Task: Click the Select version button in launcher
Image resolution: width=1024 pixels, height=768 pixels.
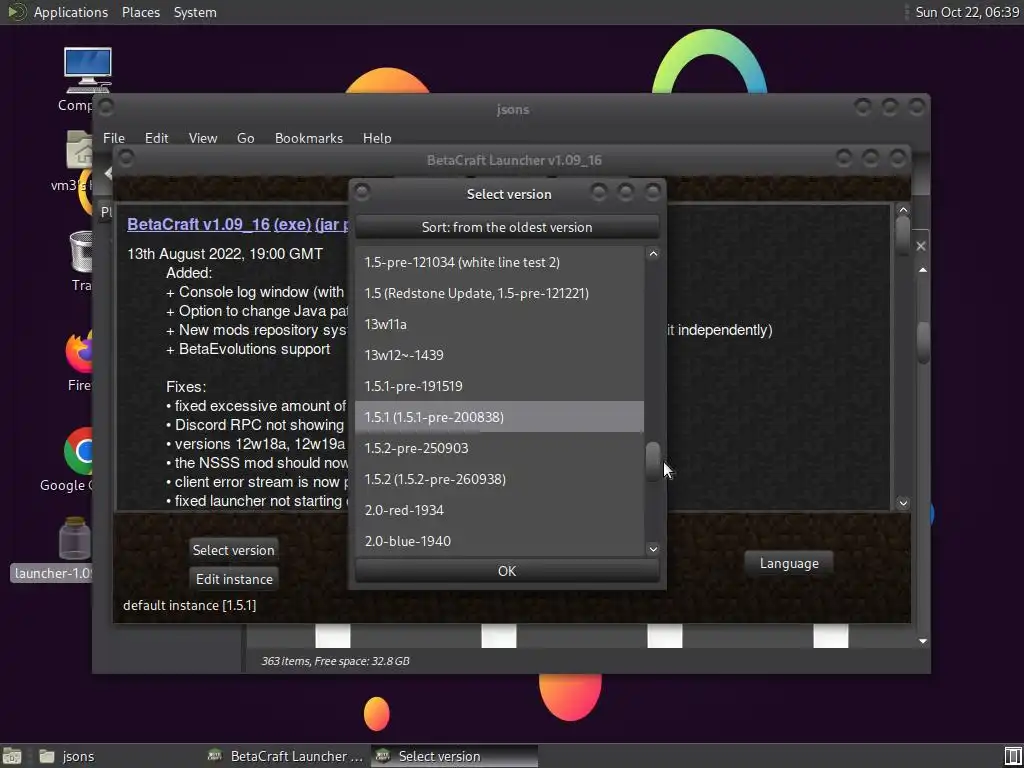Action: tap(233, 550)
